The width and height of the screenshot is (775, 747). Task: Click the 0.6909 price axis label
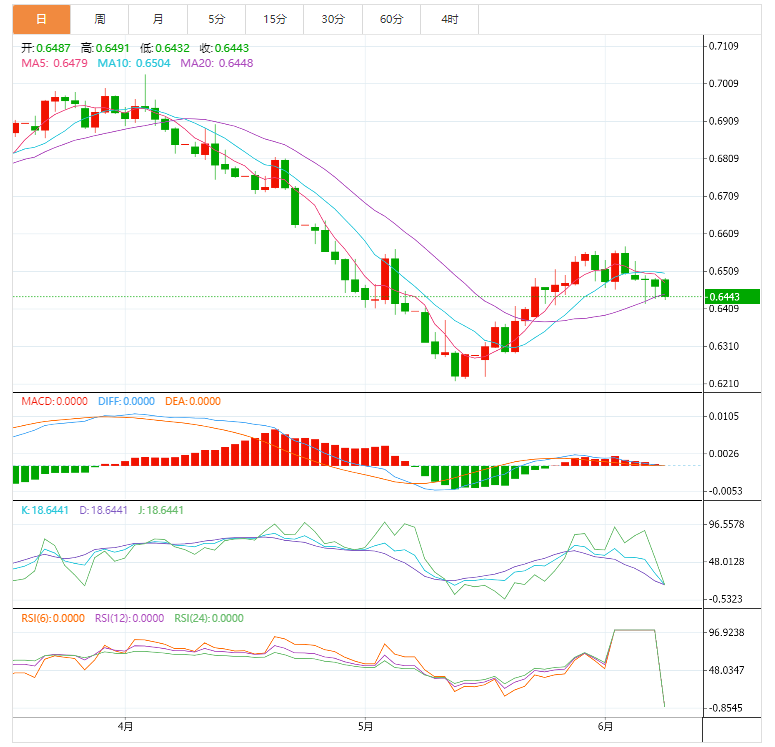(x=724, y=121)
